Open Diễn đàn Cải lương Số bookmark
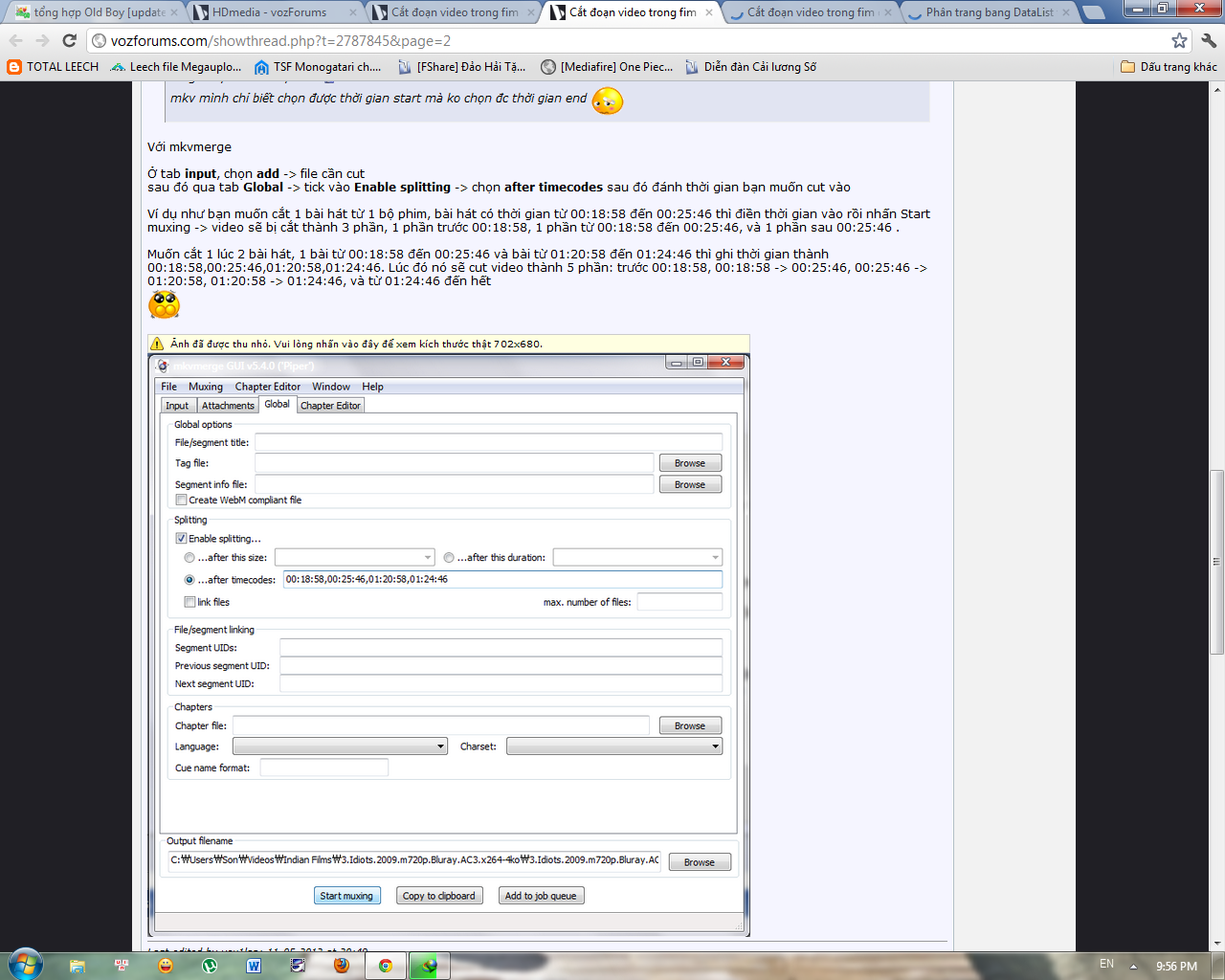1225x980 pixels. (750, 67)
